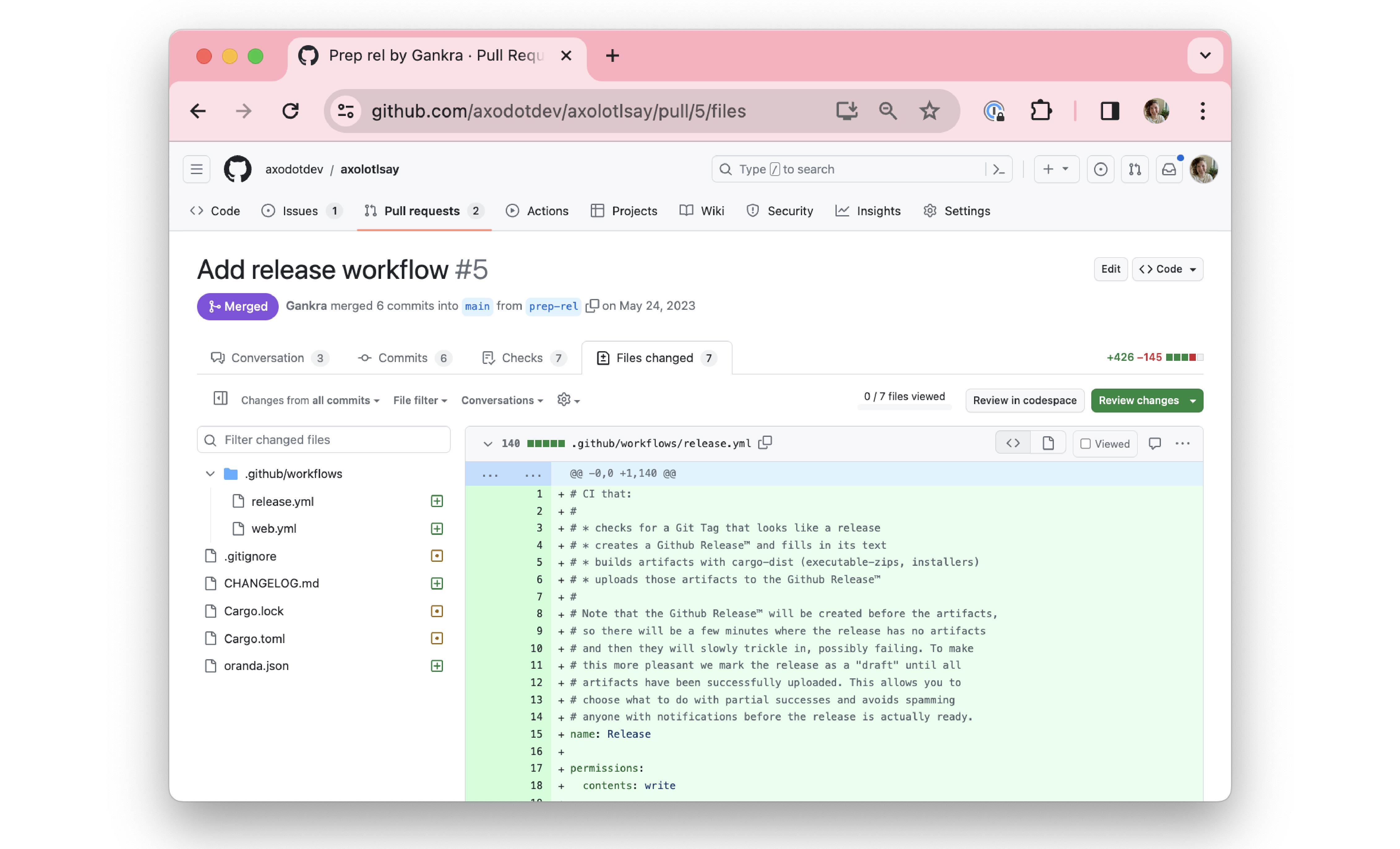Open the main branch link
This screenshot has width=1400, height=849.
477,306
